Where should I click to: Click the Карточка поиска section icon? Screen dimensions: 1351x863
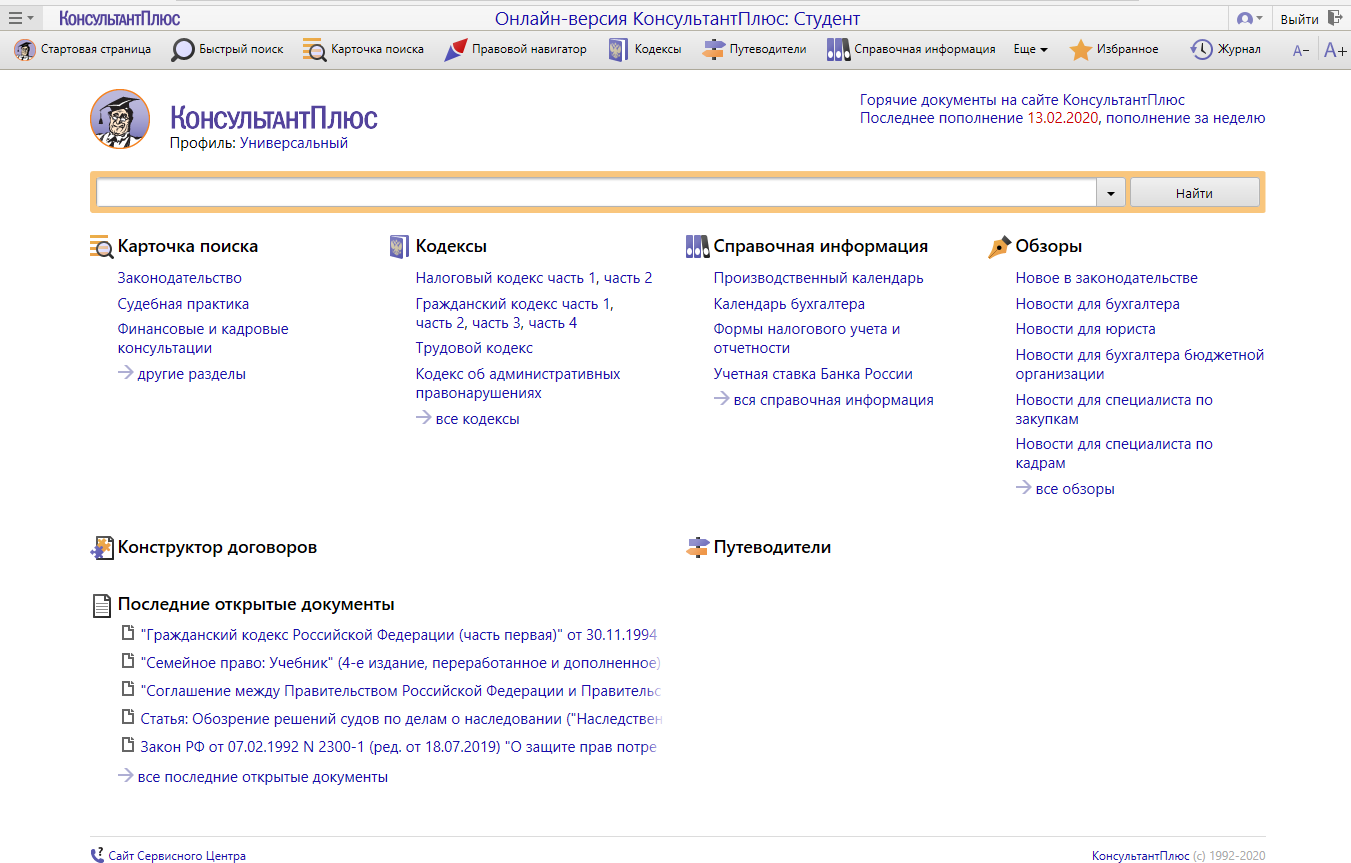tap(101, 247)
